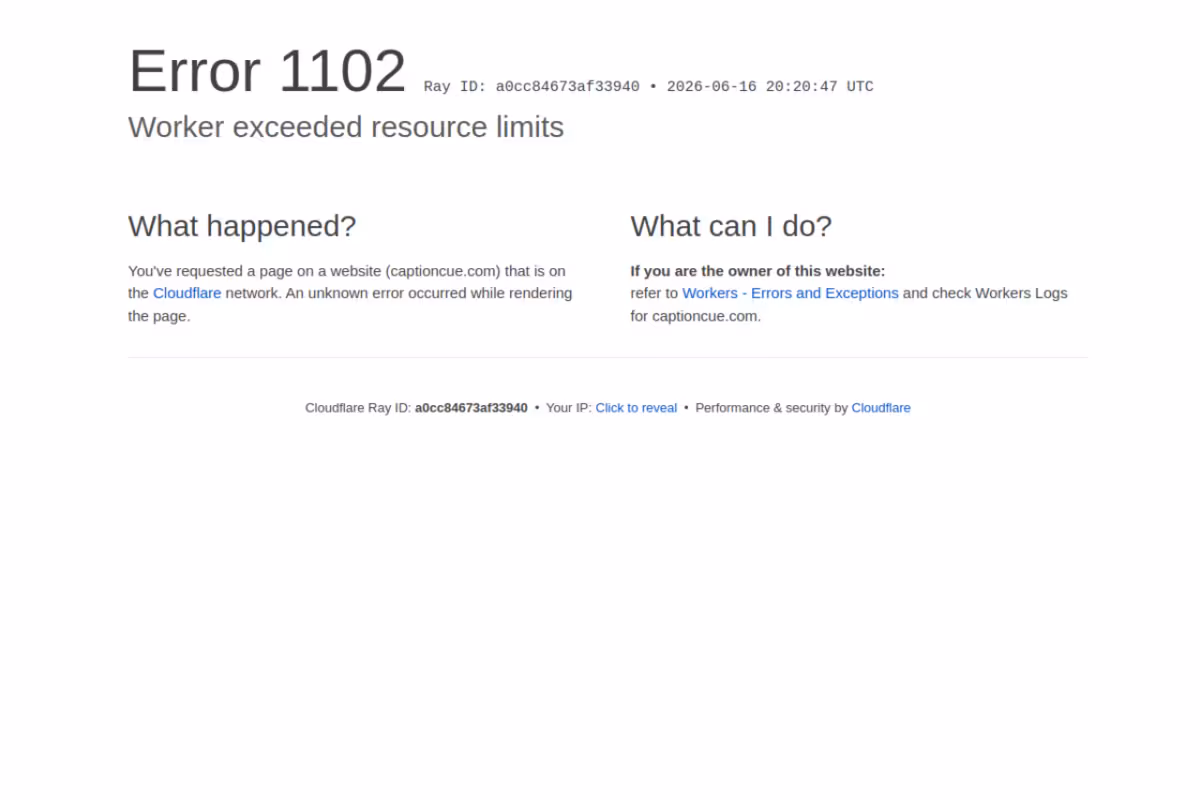The image size is (1200, 800).
Task: Click captioncue.com under What can I do
Action: [704, 316]
